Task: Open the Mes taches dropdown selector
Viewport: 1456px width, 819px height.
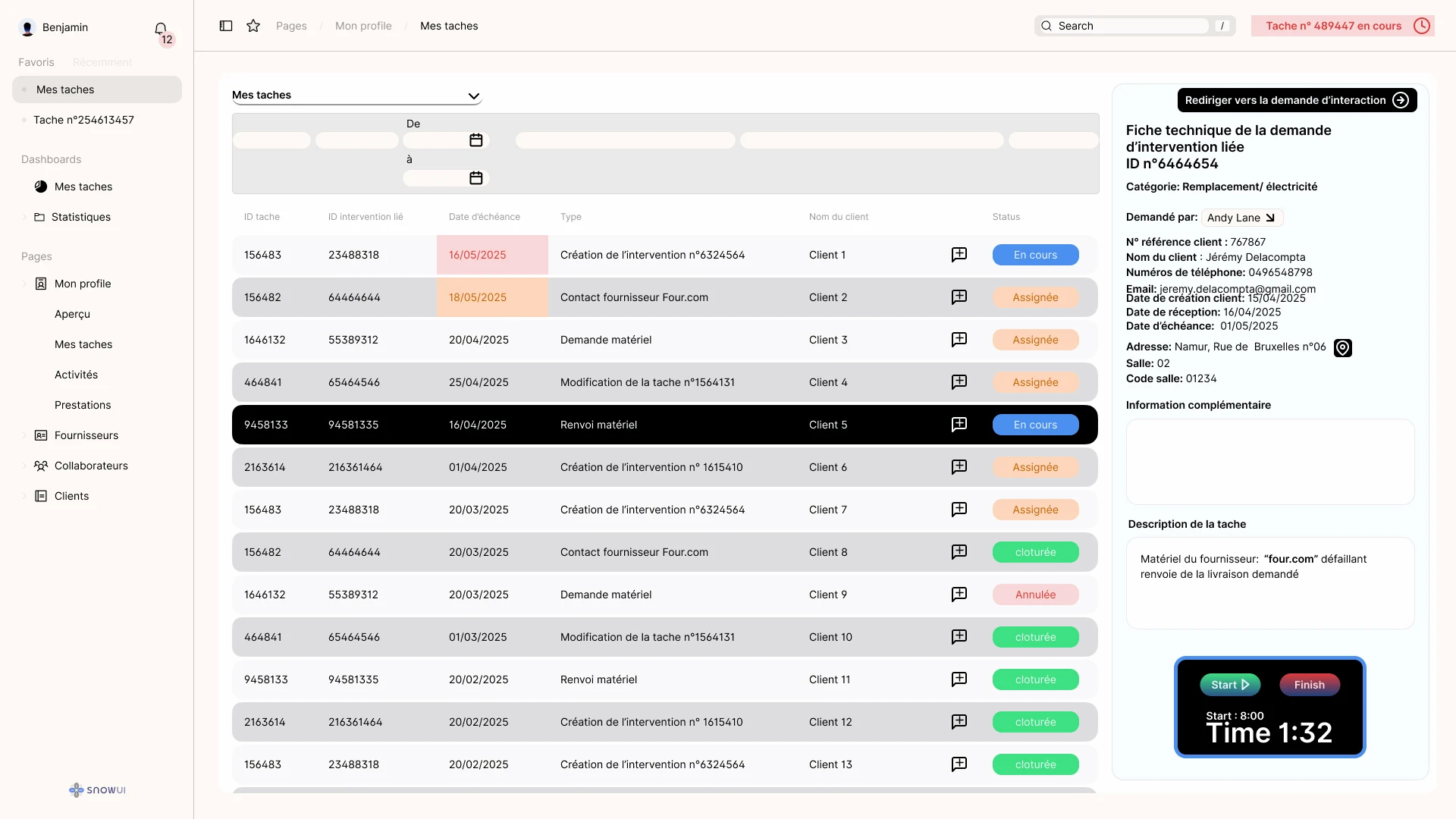Action: tap(357, 96)
